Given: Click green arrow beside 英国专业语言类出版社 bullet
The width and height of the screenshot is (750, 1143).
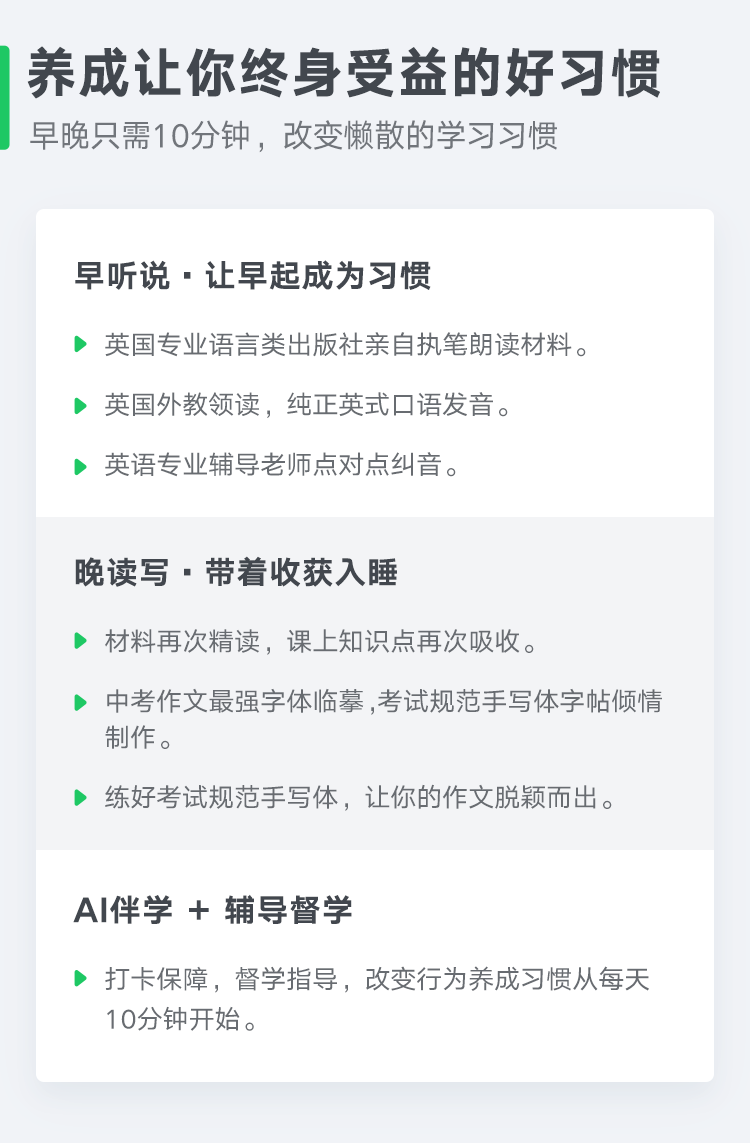Looking at the screenshot, I should point(81,344).
